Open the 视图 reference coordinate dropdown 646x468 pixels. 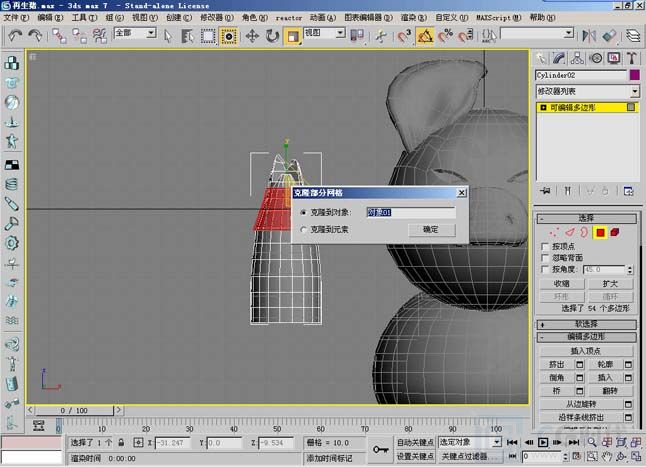(x=340, y=33)
